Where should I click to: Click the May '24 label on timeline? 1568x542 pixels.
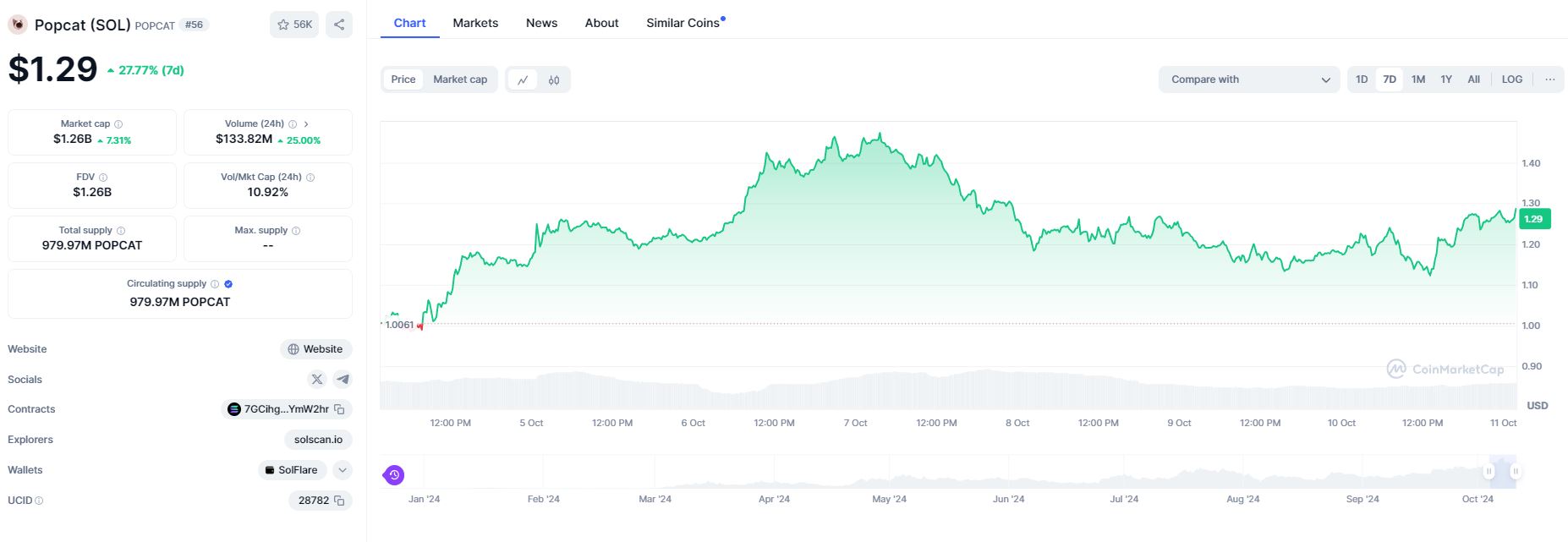tap(889, 499)
